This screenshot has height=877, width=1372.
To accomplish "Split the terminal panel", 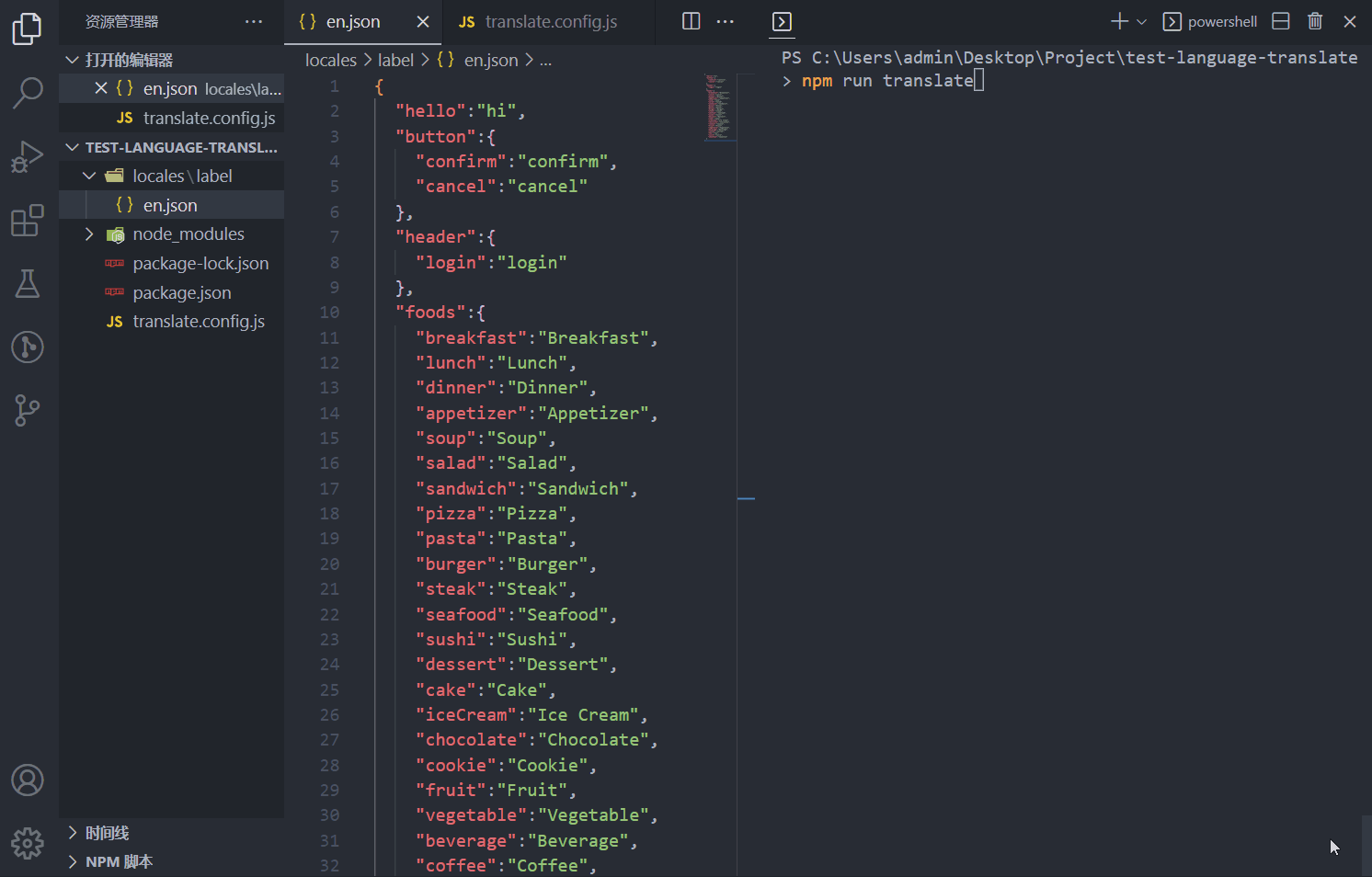I will tap(1281, 21).
